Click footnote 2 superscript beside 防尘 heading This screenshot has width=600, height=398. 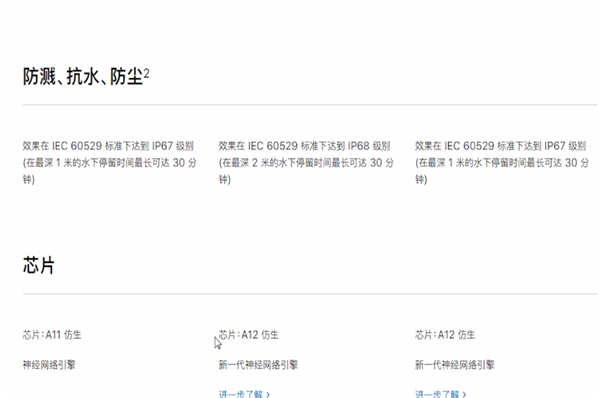147,73
